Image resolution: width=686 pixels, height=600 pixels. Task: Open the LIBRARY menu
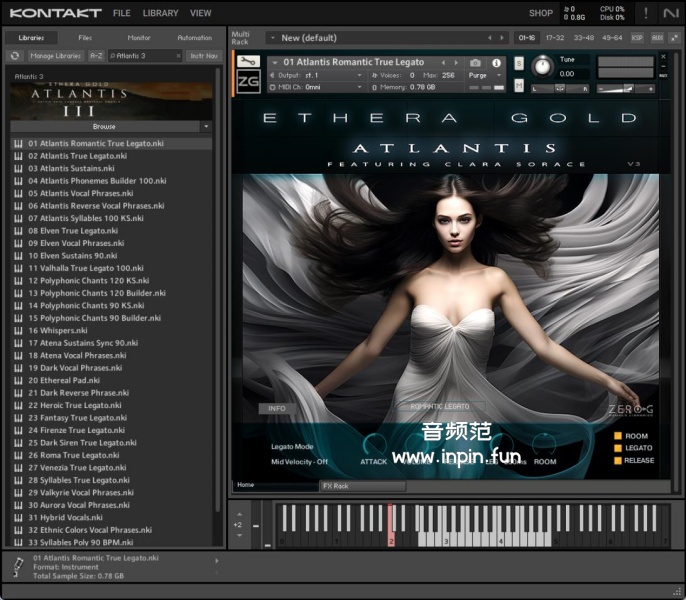(160, 13)
